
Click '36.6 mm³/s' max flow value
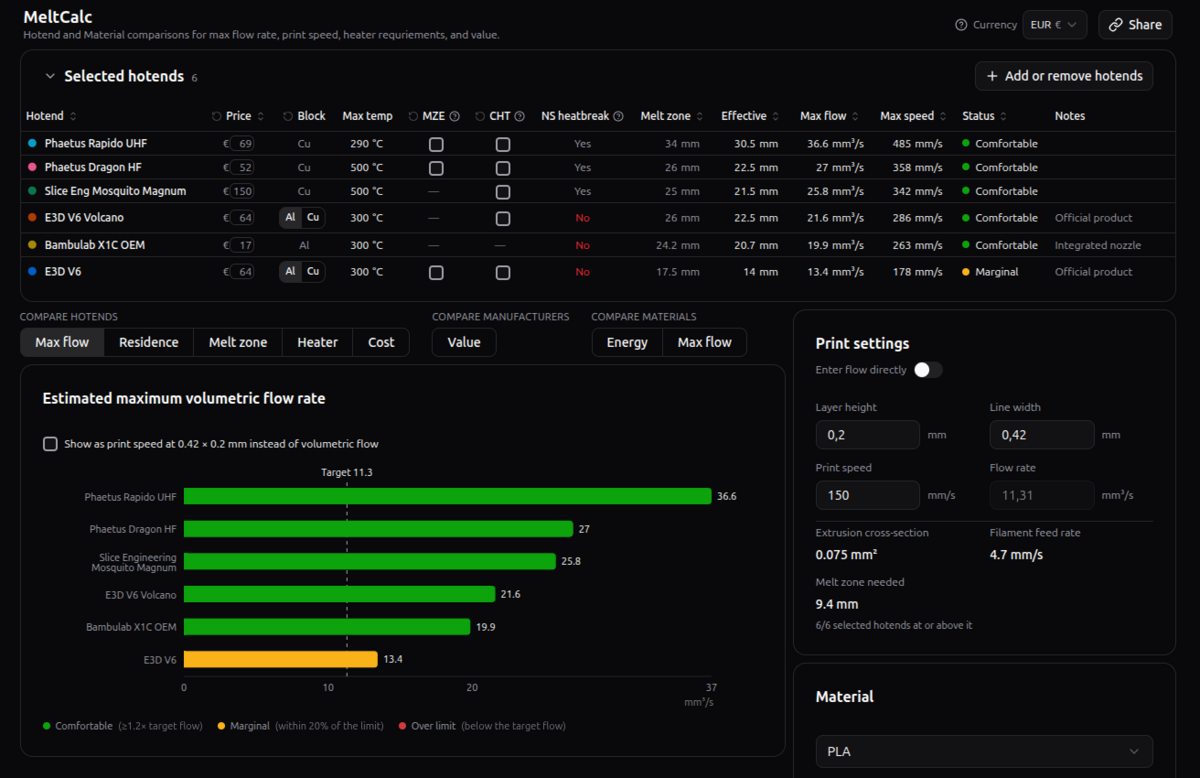pos(835,144)
